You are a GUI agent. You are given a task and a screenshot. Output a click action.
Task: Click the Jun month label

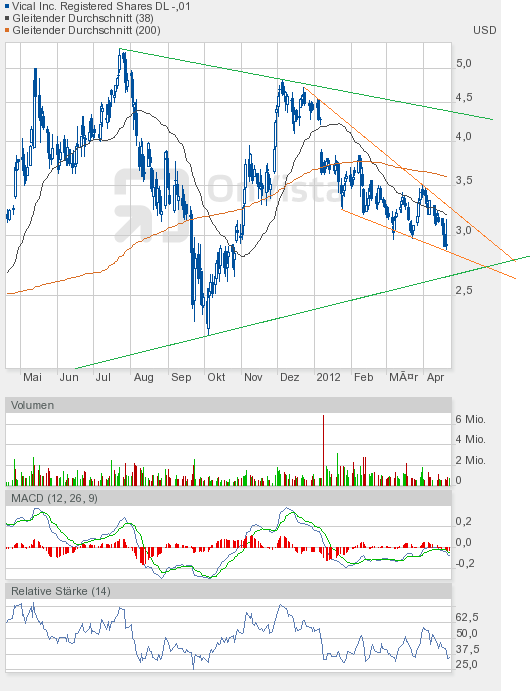[69, 377]
